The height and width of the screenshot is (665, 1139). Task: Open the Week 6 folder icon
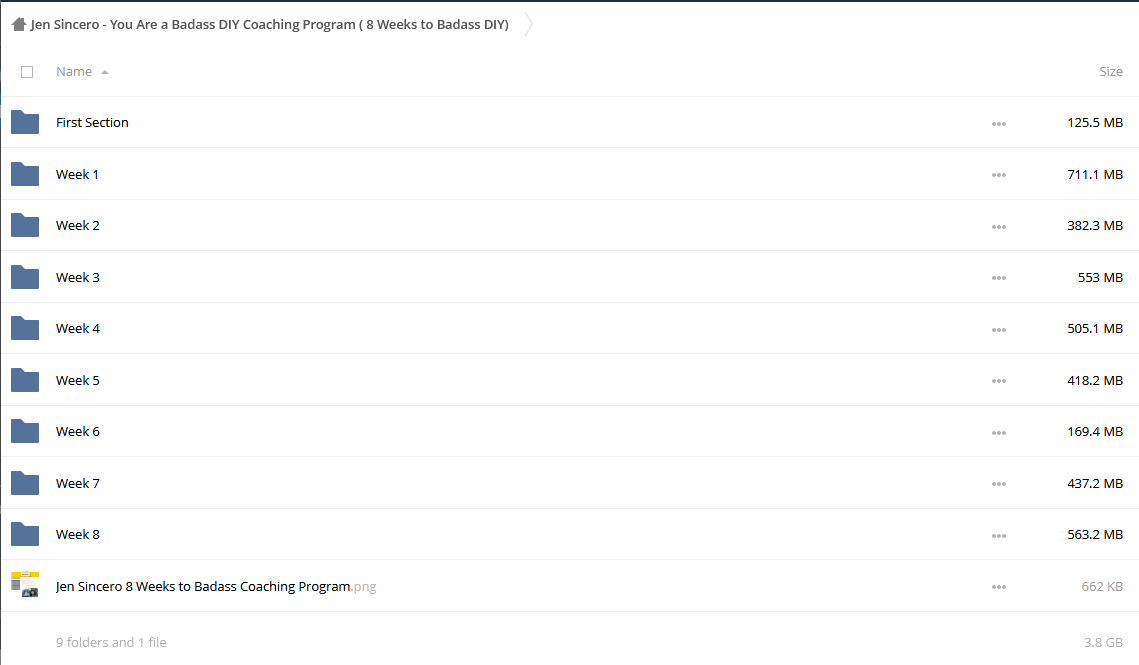click(x=25, y=432)
